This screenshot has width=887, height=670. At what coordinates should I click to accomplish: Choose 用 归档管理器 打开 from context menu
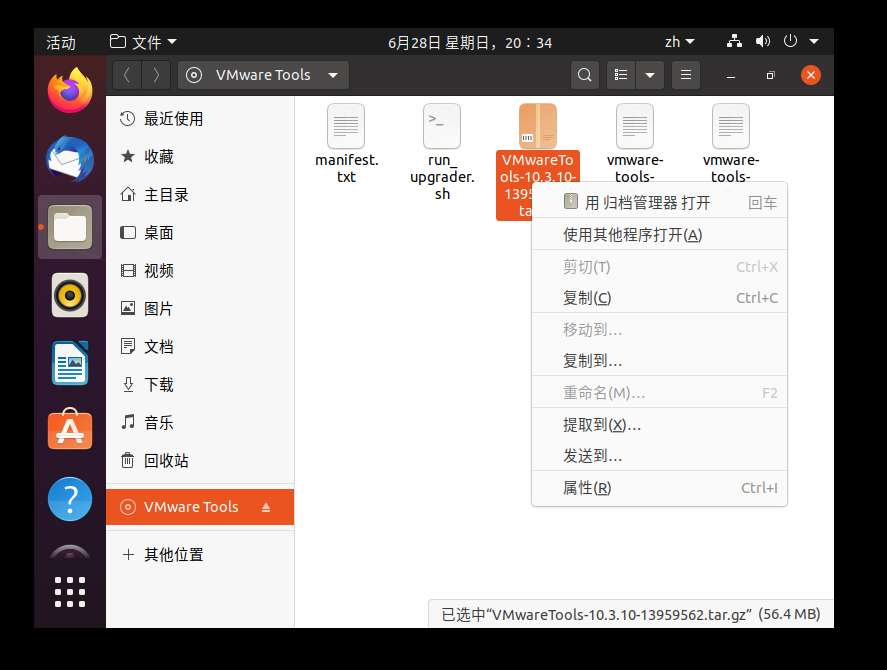[660, 202]
